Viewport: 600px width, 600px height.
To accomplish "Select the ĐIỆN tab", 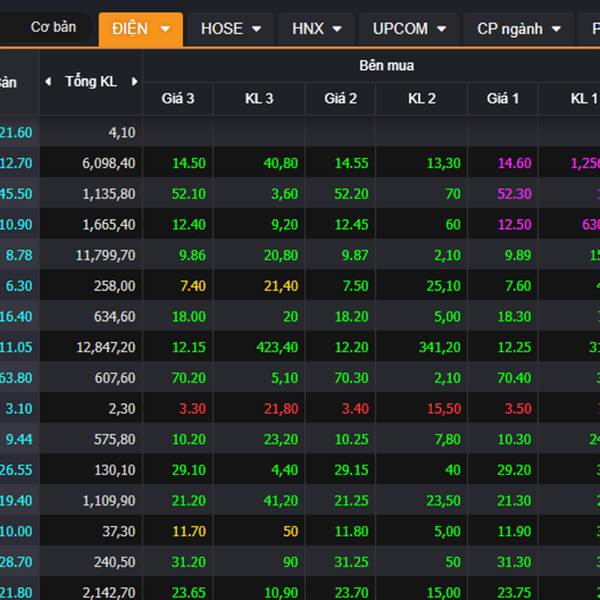I will tap(140, 29).
